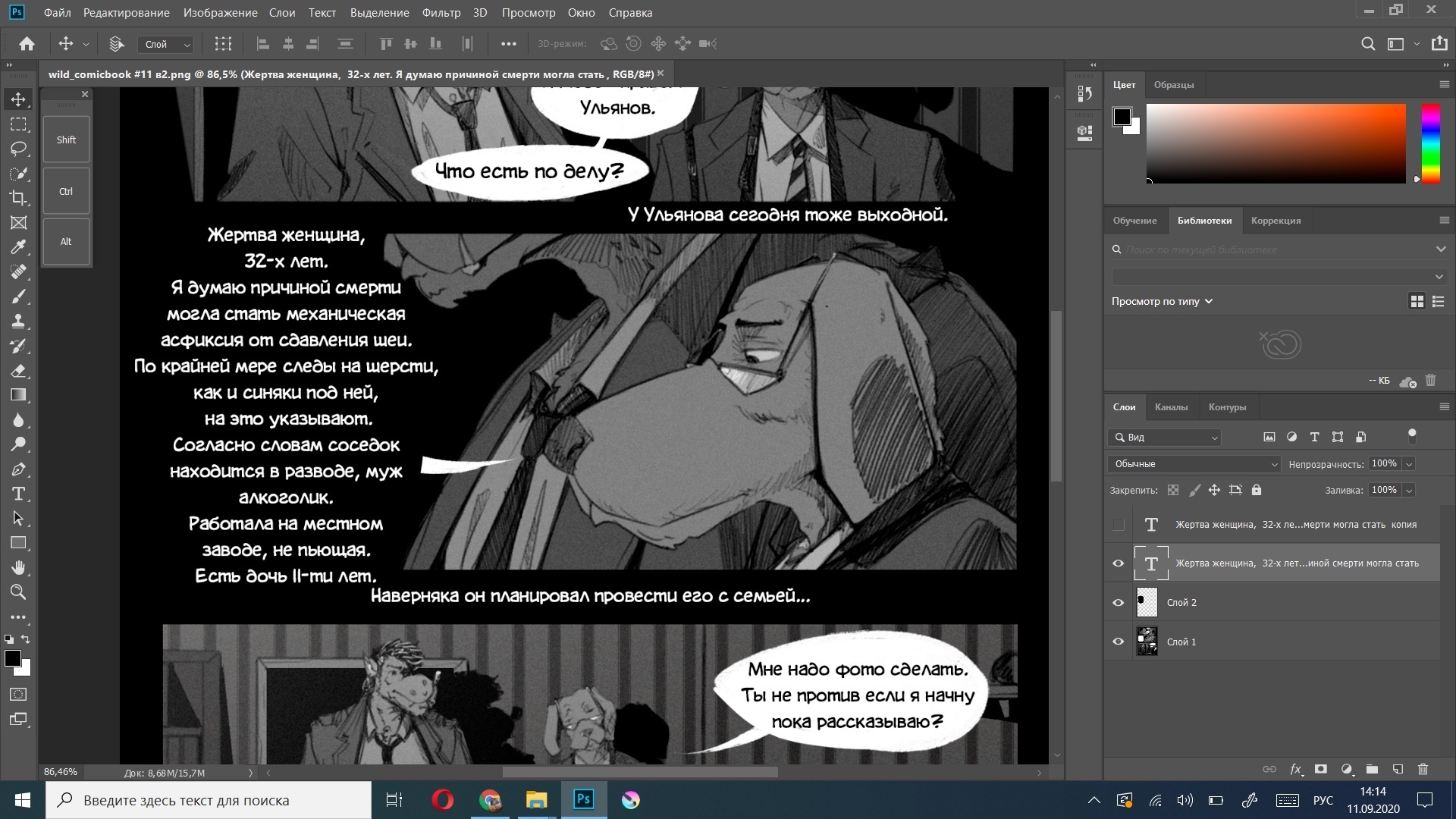Click the foreground color swatch in Цвет panel
The width and height of the screenshot is (1456, 819).
(1122, 117)
